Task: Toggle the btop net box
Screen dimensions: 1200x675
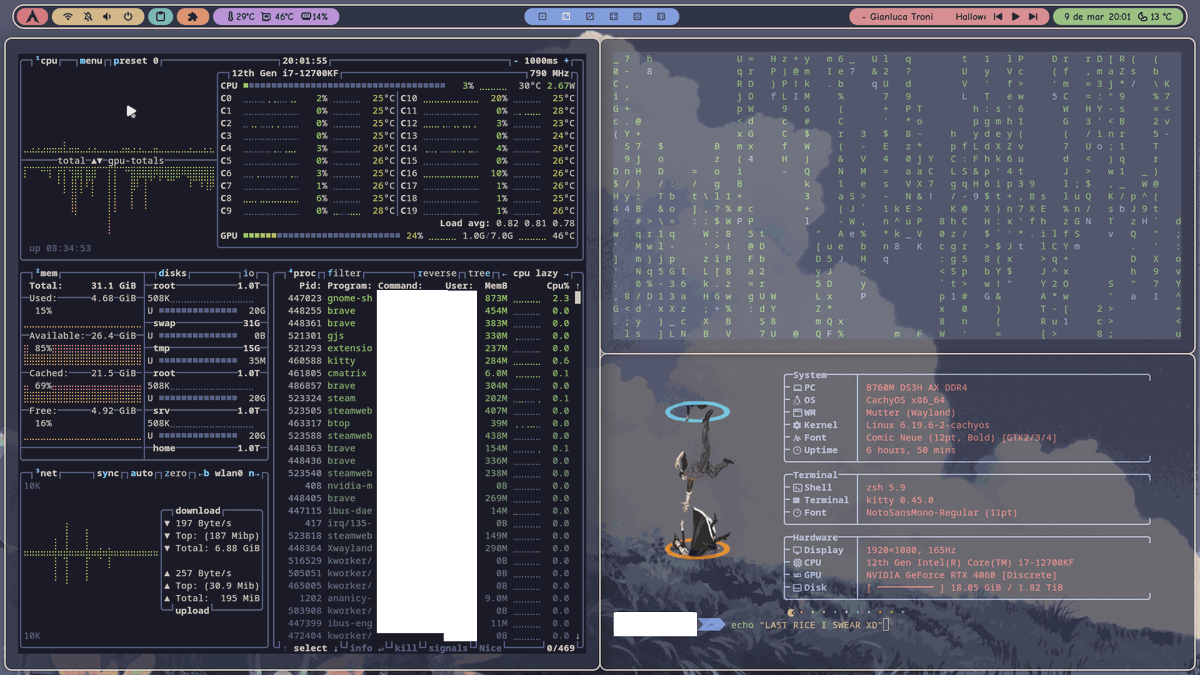Action: (x=46, y=473)
